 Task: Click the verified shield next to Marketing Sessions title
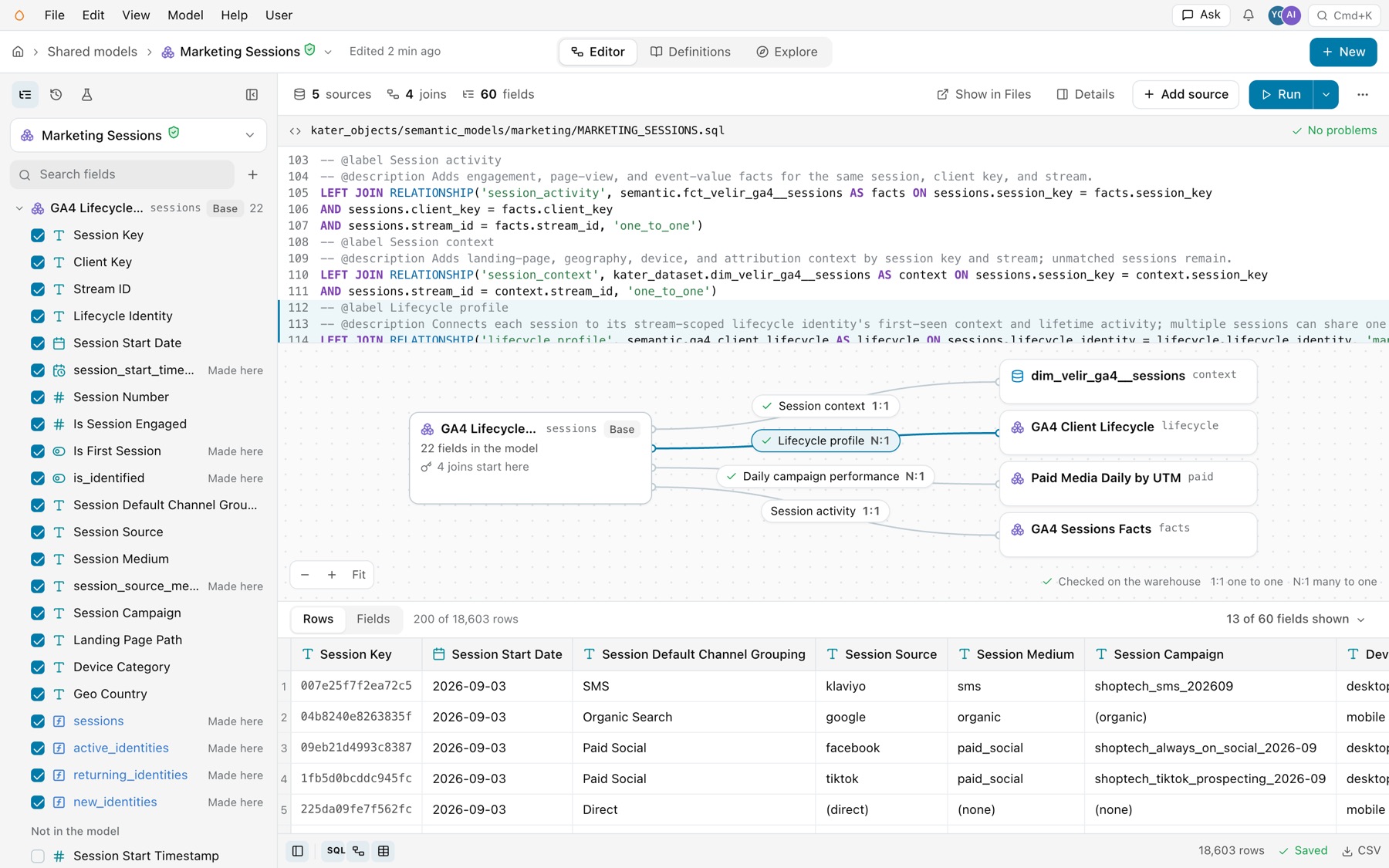point(310,50)
